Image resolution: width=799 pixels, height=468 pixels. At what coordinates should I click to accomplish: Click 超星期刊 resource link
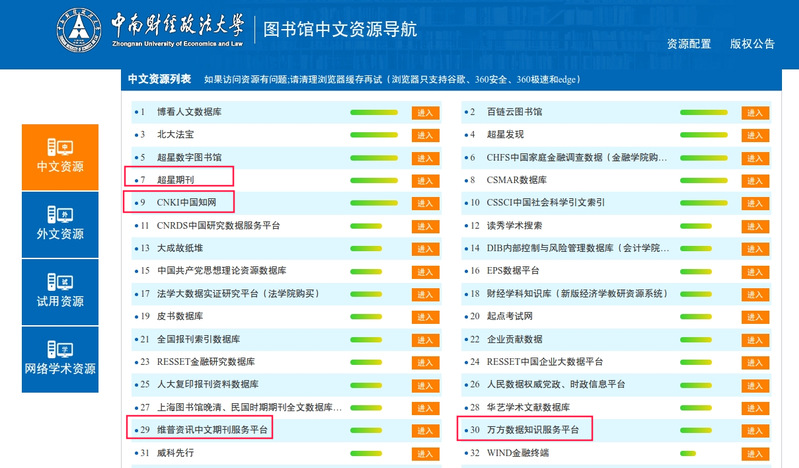175,180
